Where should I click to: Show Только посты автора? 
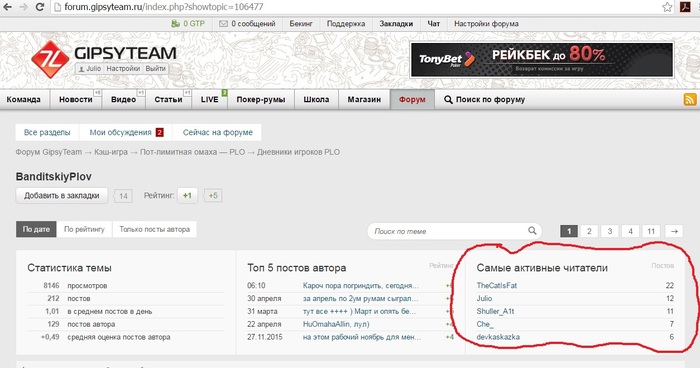[154, 229]
